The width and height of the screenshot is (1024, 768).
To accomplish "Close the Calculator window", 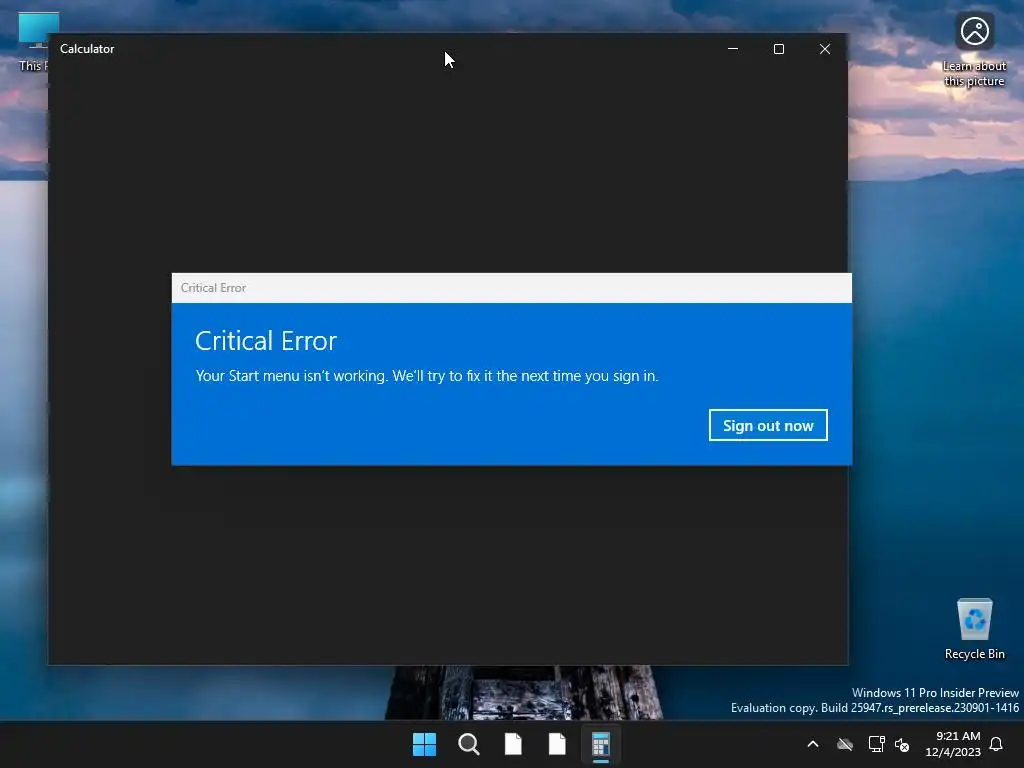I will [x=825, y=49].
